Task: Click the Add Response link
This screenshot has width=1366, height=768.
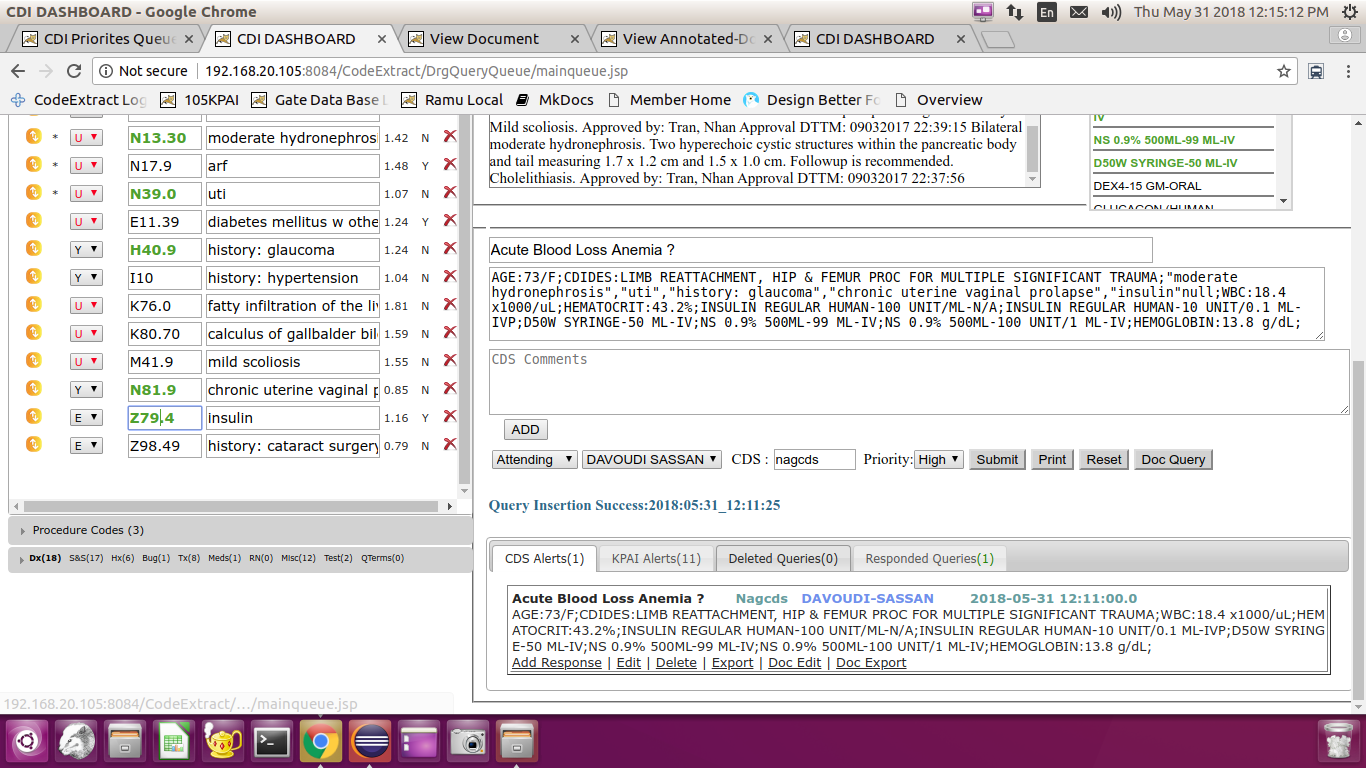Action: pyautogui.click(x=556, y=662)
